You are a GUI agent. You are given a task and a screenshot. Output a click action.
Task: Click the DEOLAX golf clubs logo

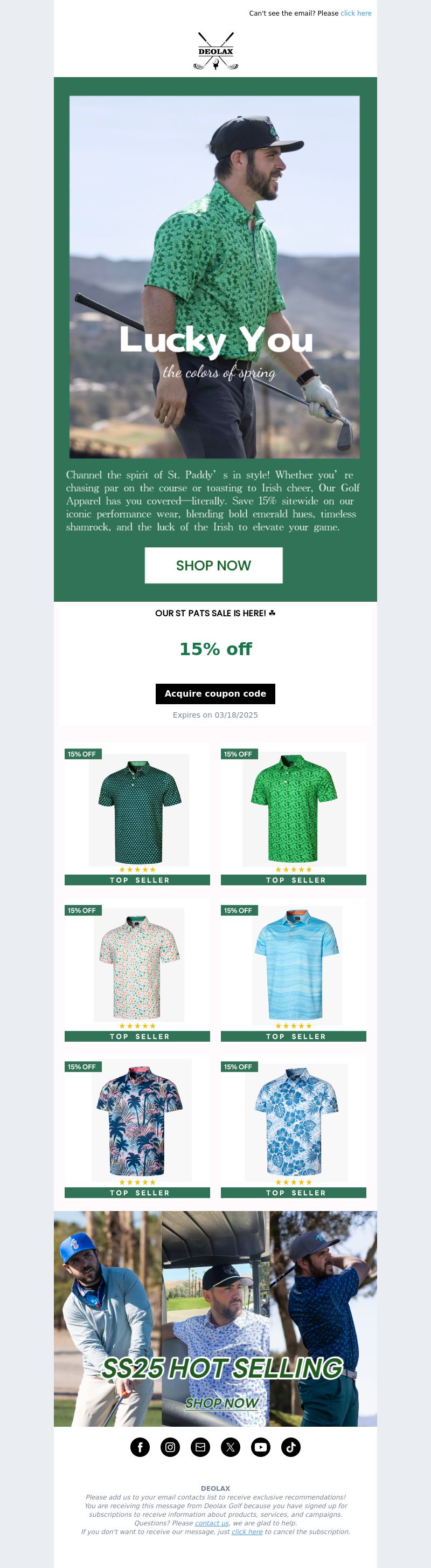215,51
